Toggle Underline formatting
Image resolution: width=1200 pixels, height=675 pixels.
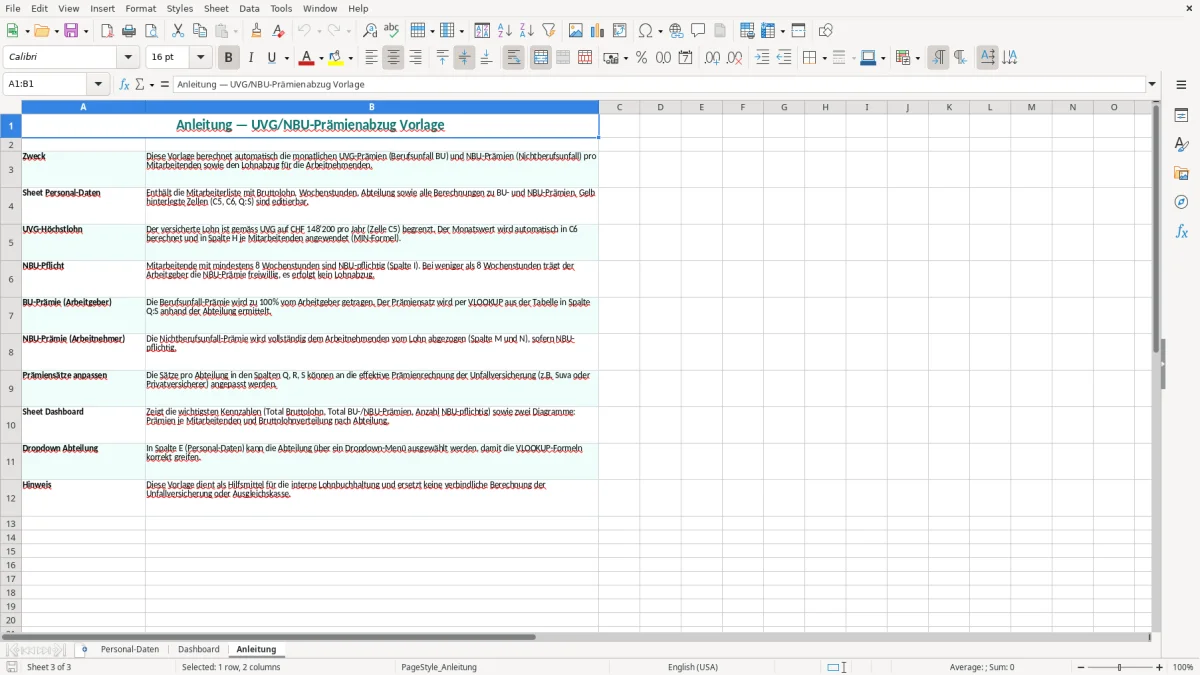pyautogui.click(x=272, y=58)
